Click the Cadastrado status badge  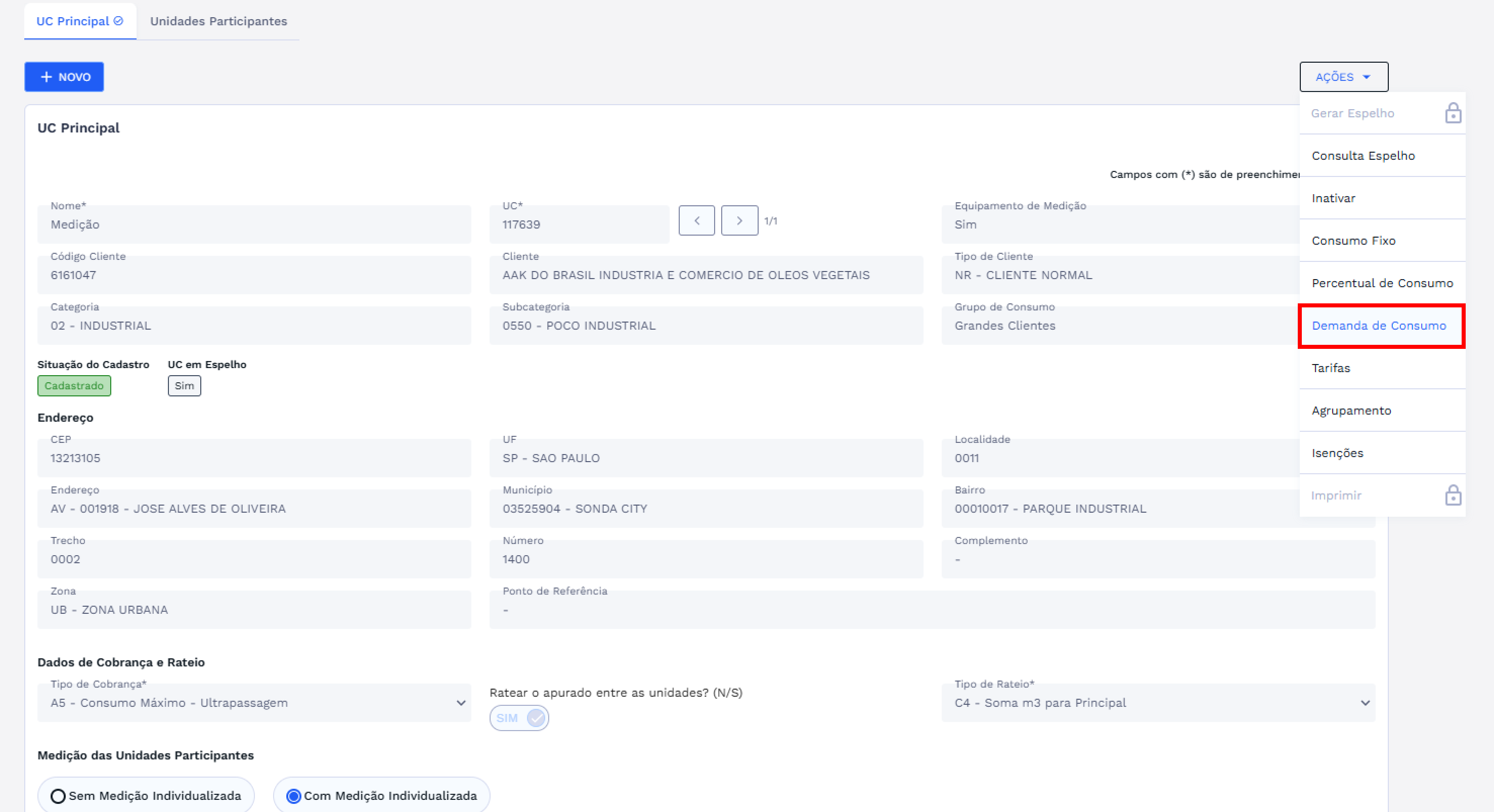tap(74, 386)
